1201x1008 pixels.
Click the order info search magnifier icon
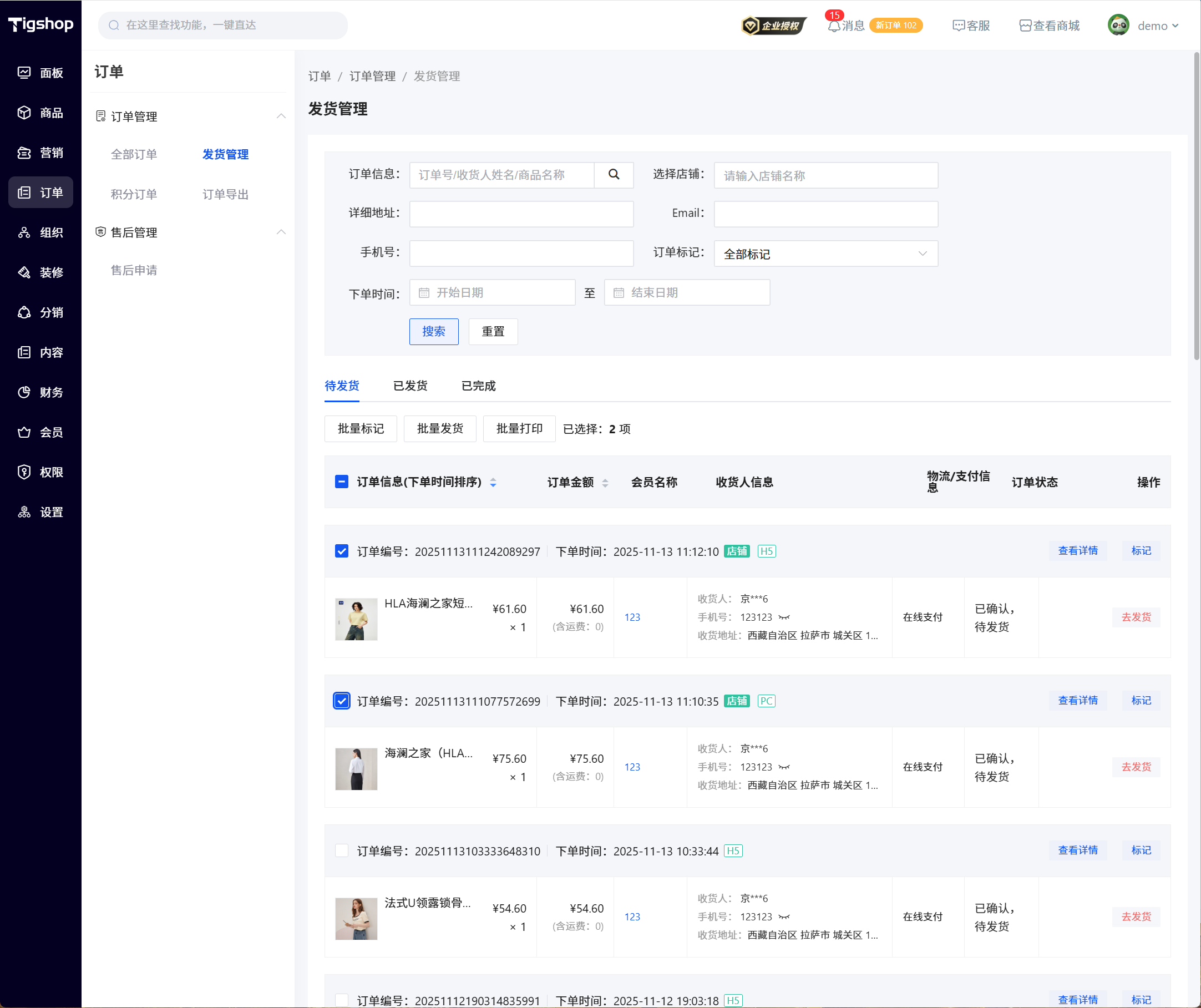point(614,175)
